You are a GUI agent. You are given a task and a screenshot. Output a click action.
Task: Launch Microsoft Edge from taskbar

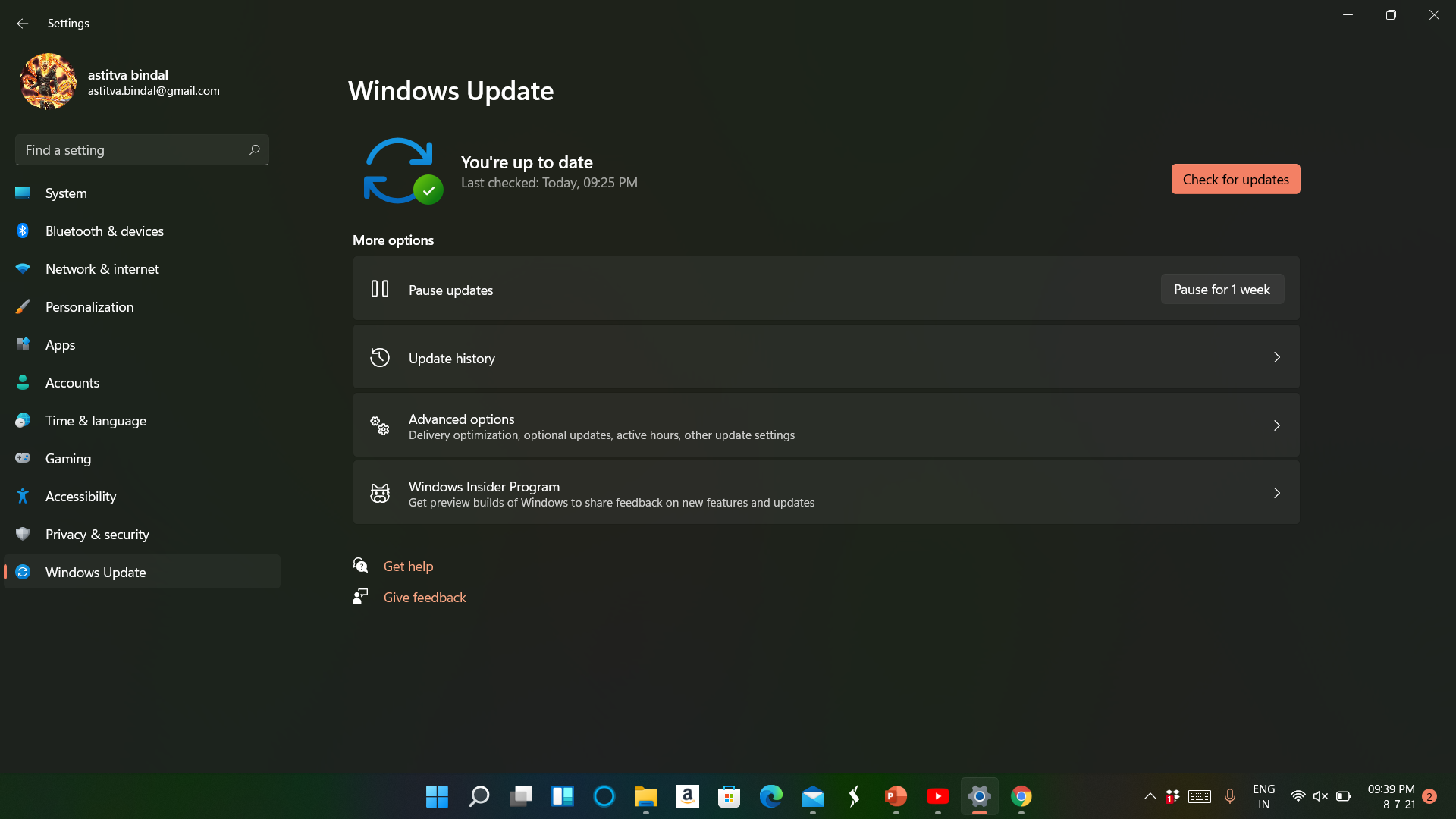pyautogui.click(x=770, y=796)
